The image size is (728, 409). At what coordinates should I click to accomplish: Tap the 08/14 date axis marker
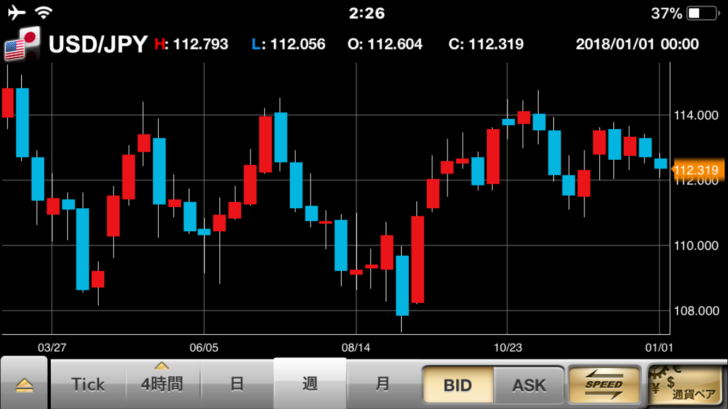[x=356, y=346]
